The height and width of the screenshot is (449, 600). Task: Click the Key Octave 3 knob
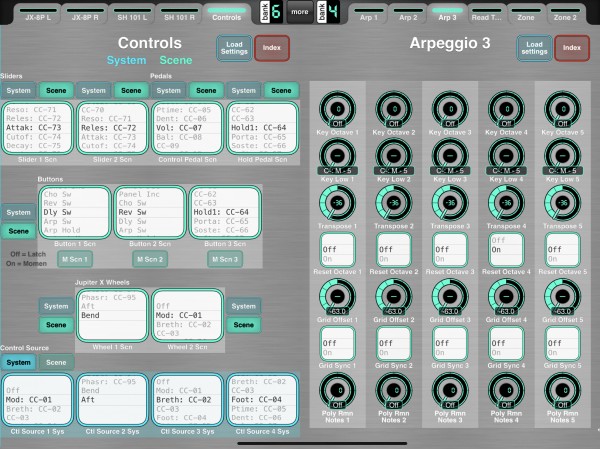[450, 110]
